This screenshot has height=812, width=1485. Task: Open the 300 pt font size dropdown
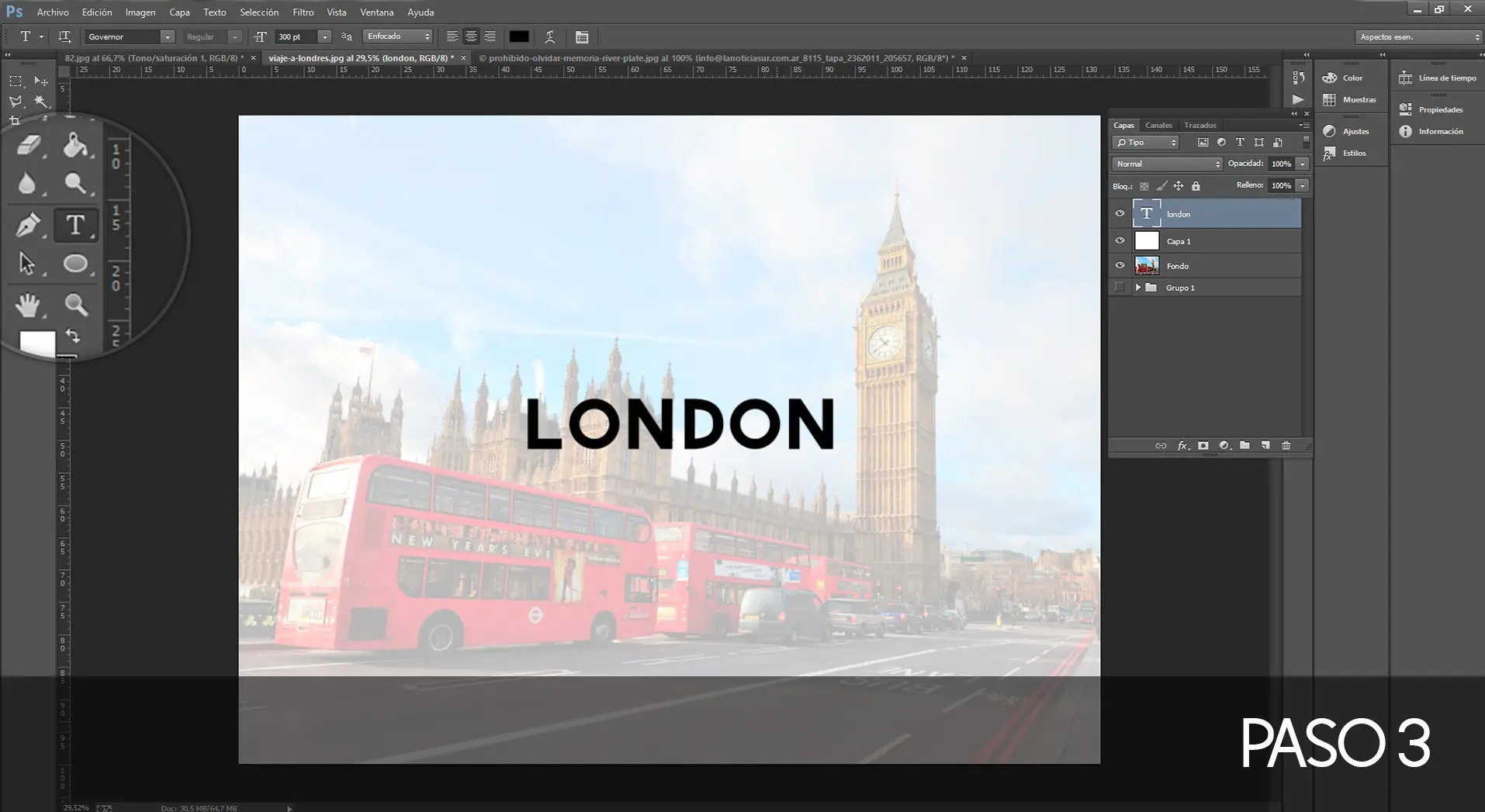[324, 36]
